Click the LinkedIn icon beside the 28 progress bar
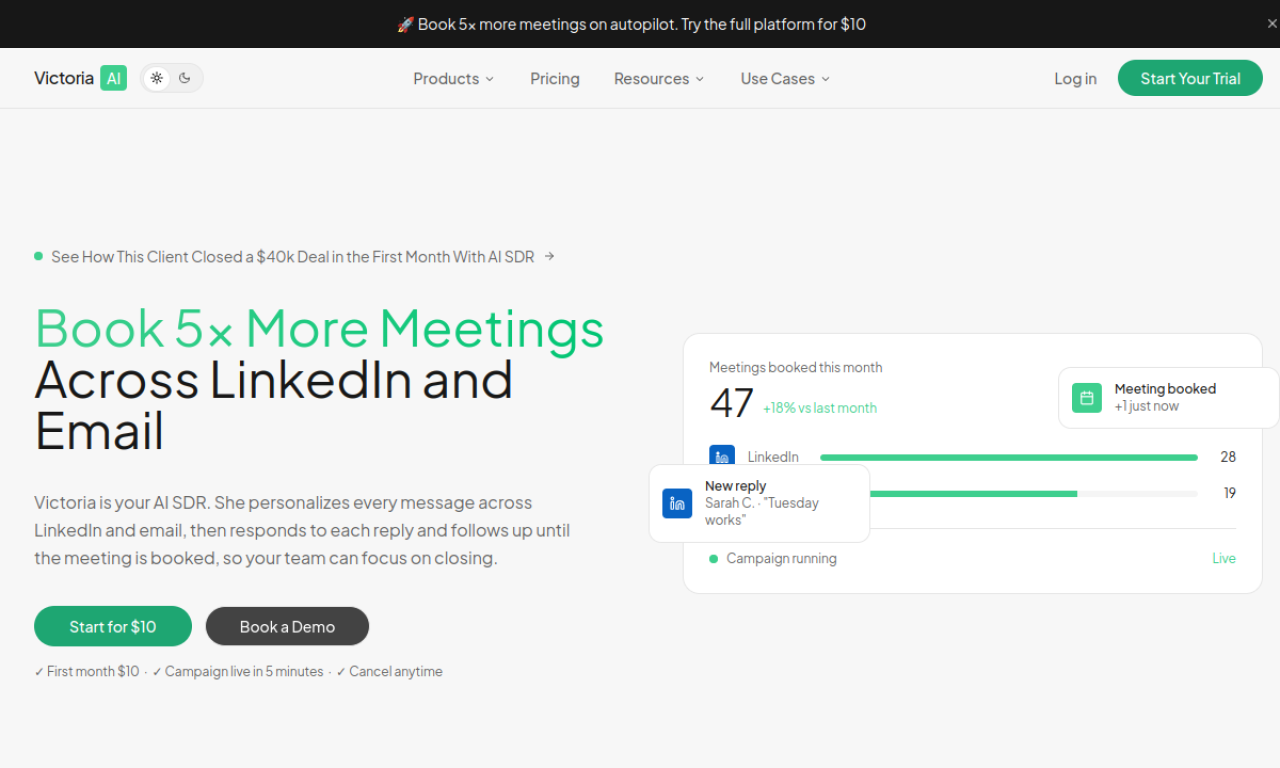This screenshot has height=768, width=1280. tap(722, 457)
